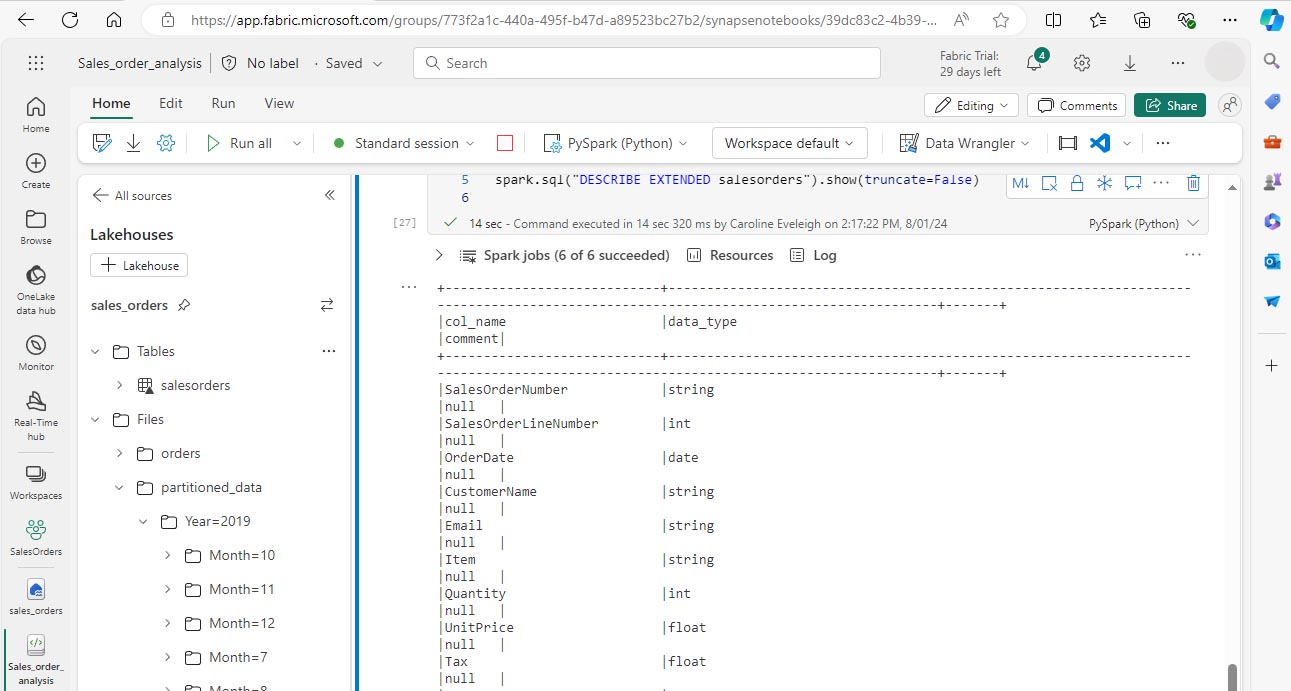1291x691 pixels.
Task: Open Standard session dropdown
Action: pyautogui.click(x=405, y=143)
